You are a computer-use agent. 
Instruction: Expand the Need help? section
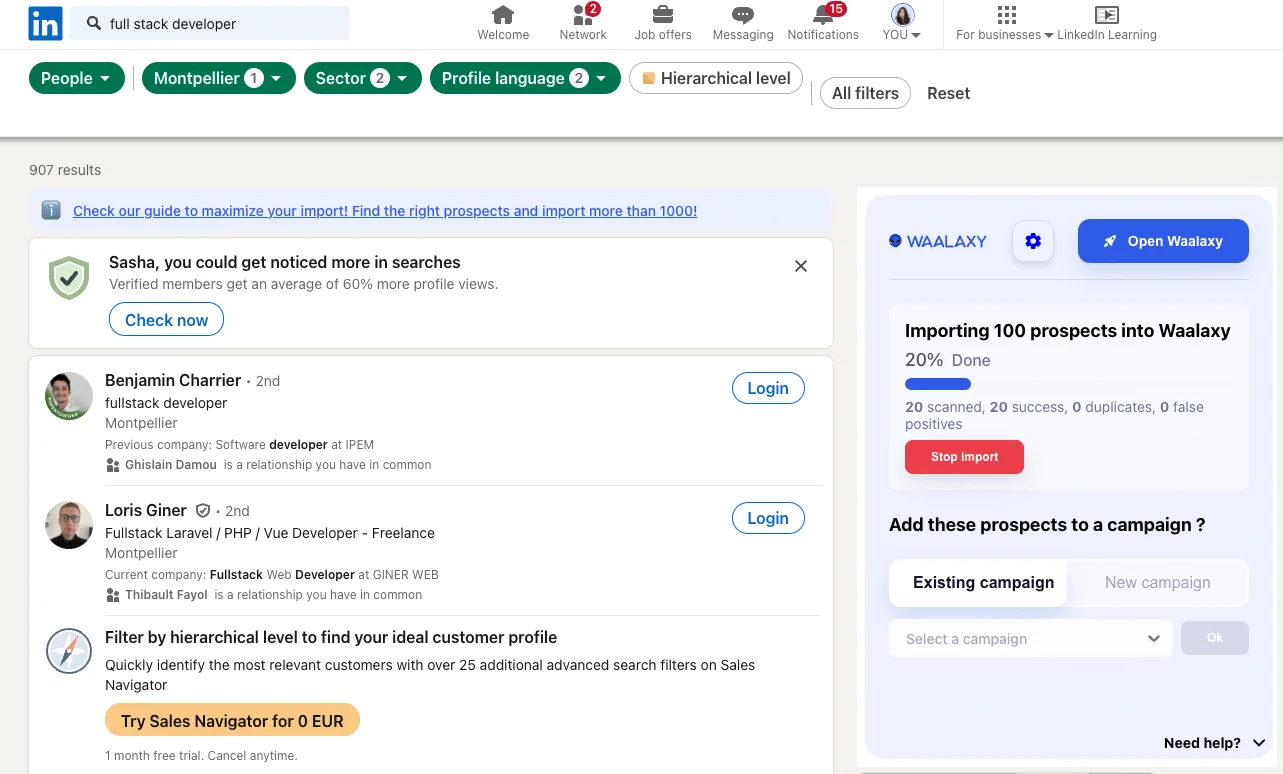(x=1215, y=743)
